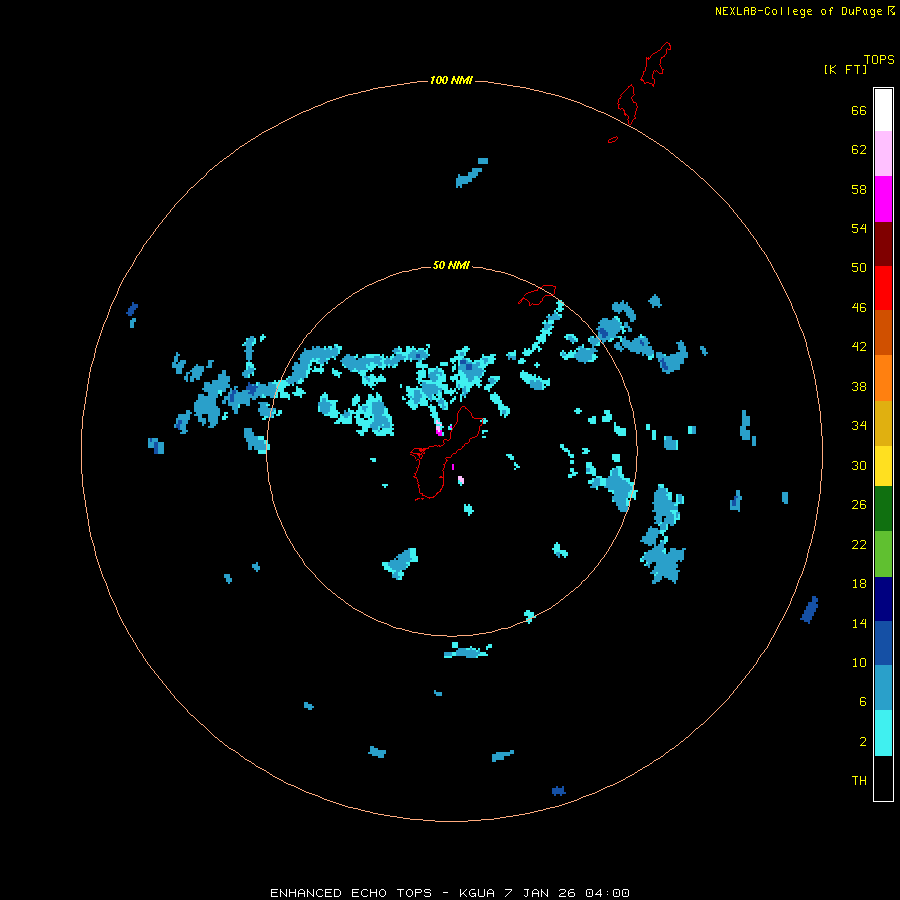Screen dimensions: 900x900
Task: Select the bright orange legend swatch
Action: 883,378
